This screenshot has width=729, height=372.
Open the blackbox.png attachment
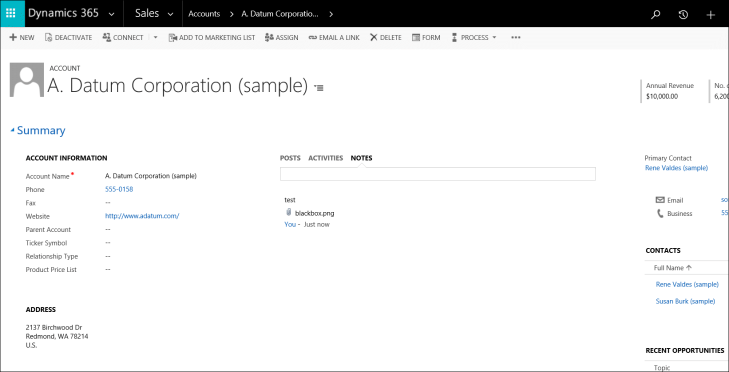(x=314, y=213)
